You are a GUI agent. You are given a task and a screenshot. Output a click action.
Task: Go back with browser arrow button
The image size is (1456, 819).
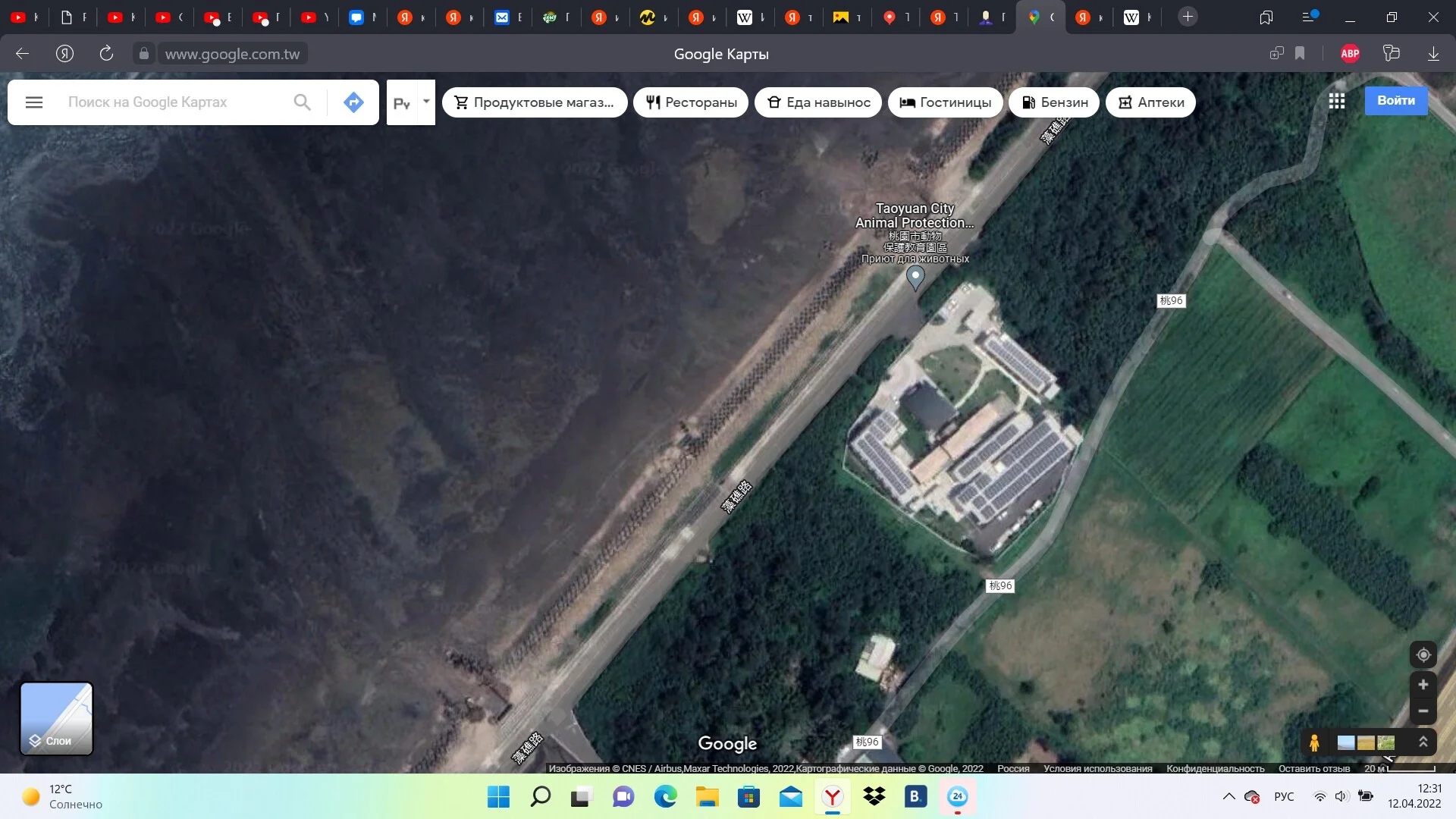pos(22,54)
